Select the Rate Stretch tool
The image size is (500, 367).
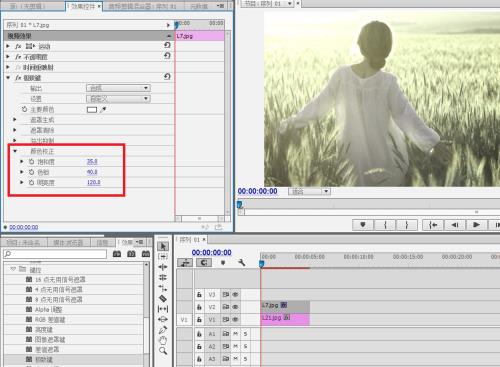(163, 288)
